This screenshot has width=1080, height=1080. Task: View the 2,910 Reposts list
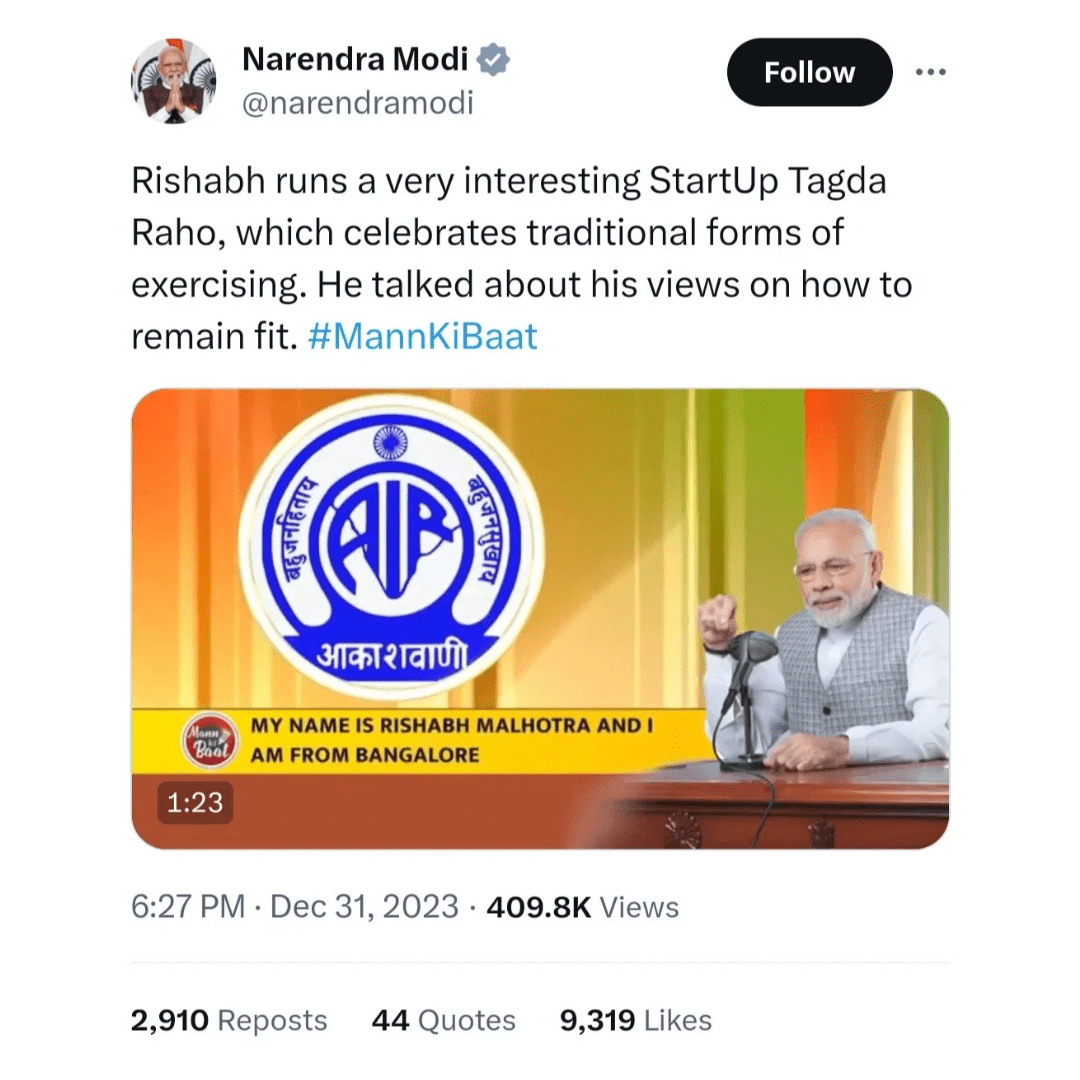click(x=229, y=1020)
